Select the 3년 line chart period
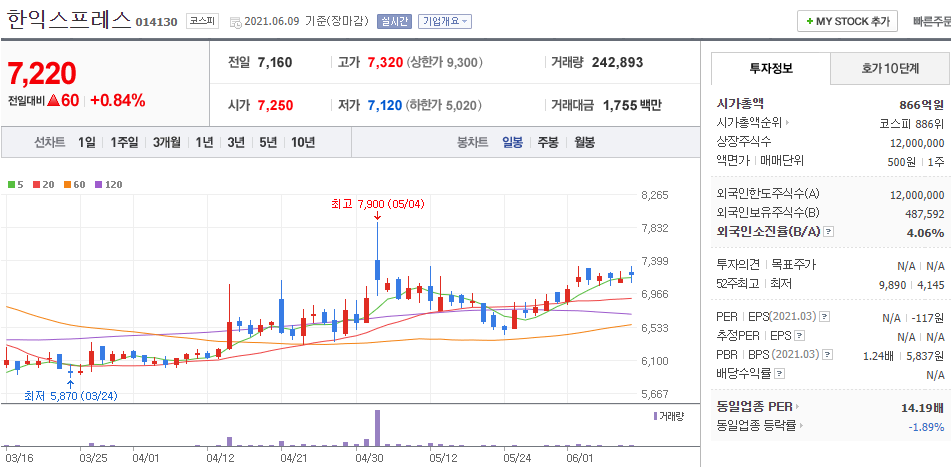Screen dimensions: 951x467 pyautogui.click(x=236, y=143)
